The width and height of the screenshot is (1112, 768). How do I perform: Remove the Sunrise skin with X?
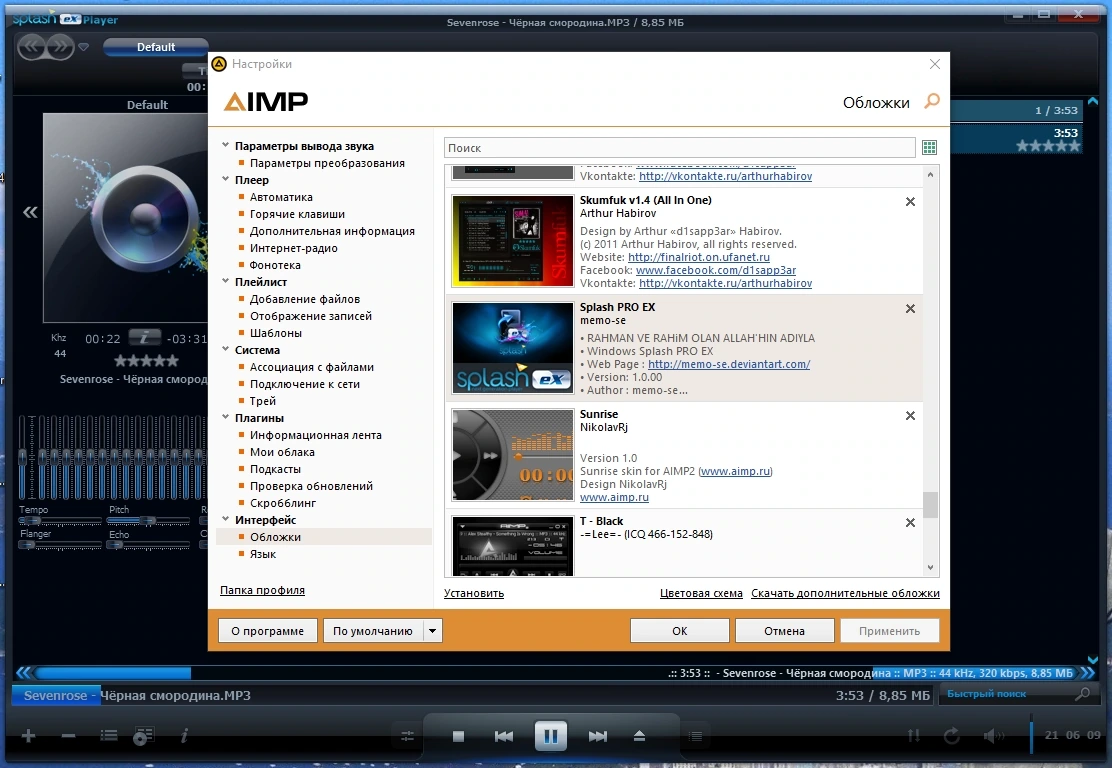pyautogui.click(x=911, y=416)
